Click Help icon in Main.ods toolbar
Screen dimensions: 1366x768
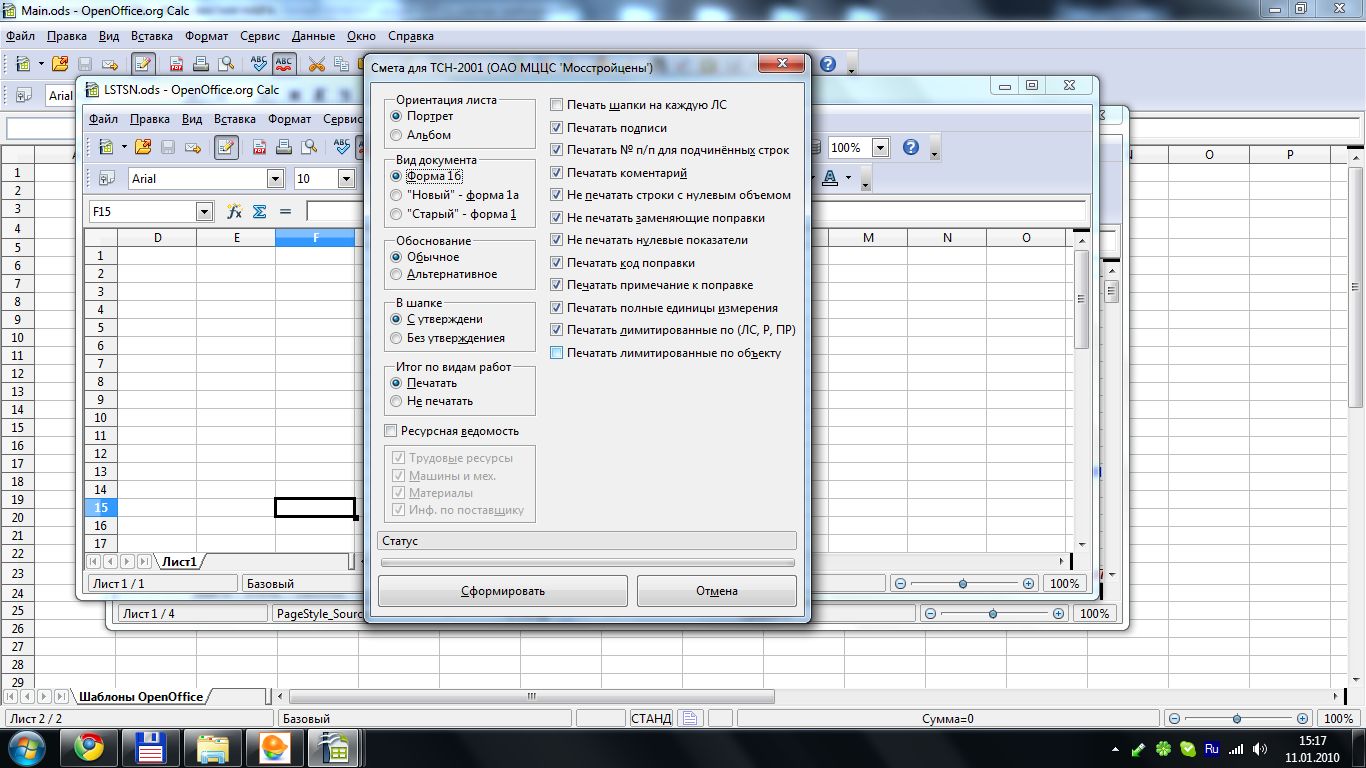pyautogui.click(x=827, y=64)
